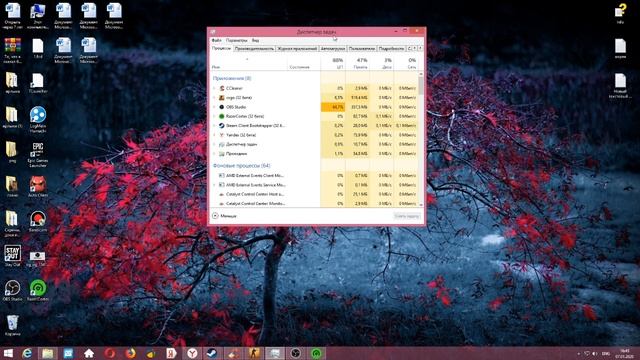640x360 pixels.
Task: Click the white house icon on the taskbar
Action: tap(89, 353)
